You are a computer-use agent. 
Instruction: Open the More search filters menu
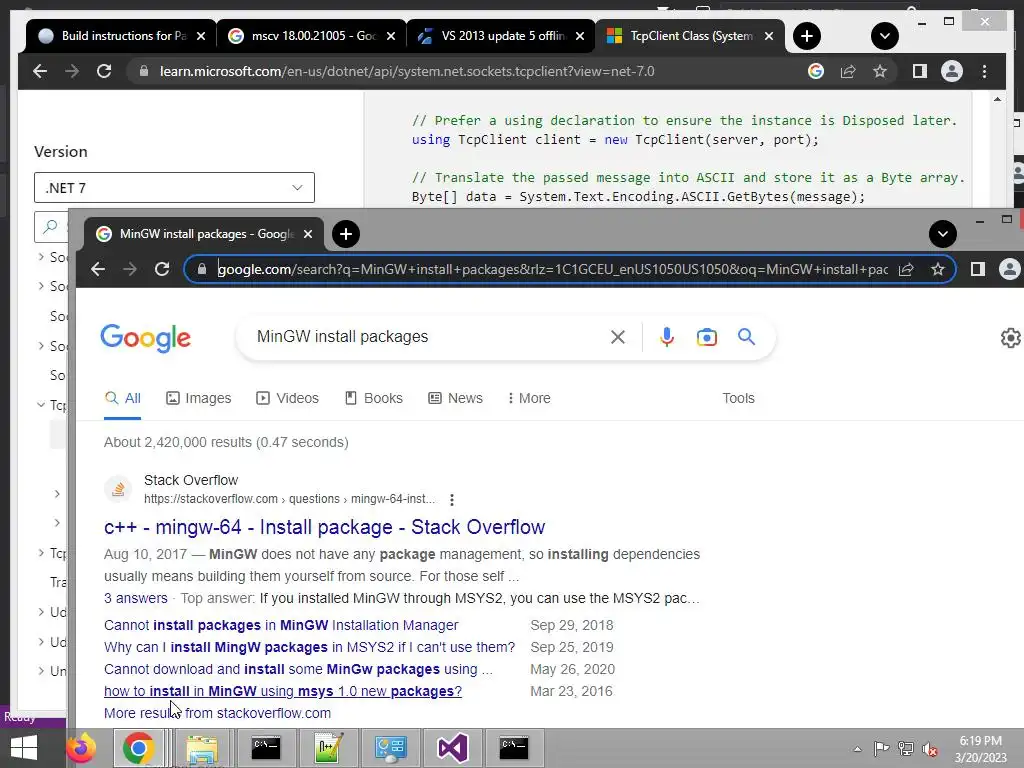pyautogui.click(x=529, y=398)
